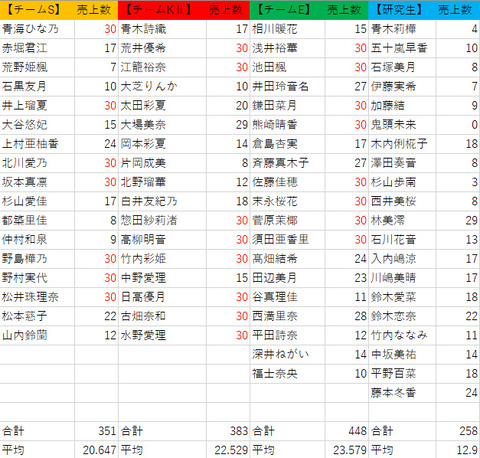Click sales value 22 next to 松本慈子

[110, 316]
